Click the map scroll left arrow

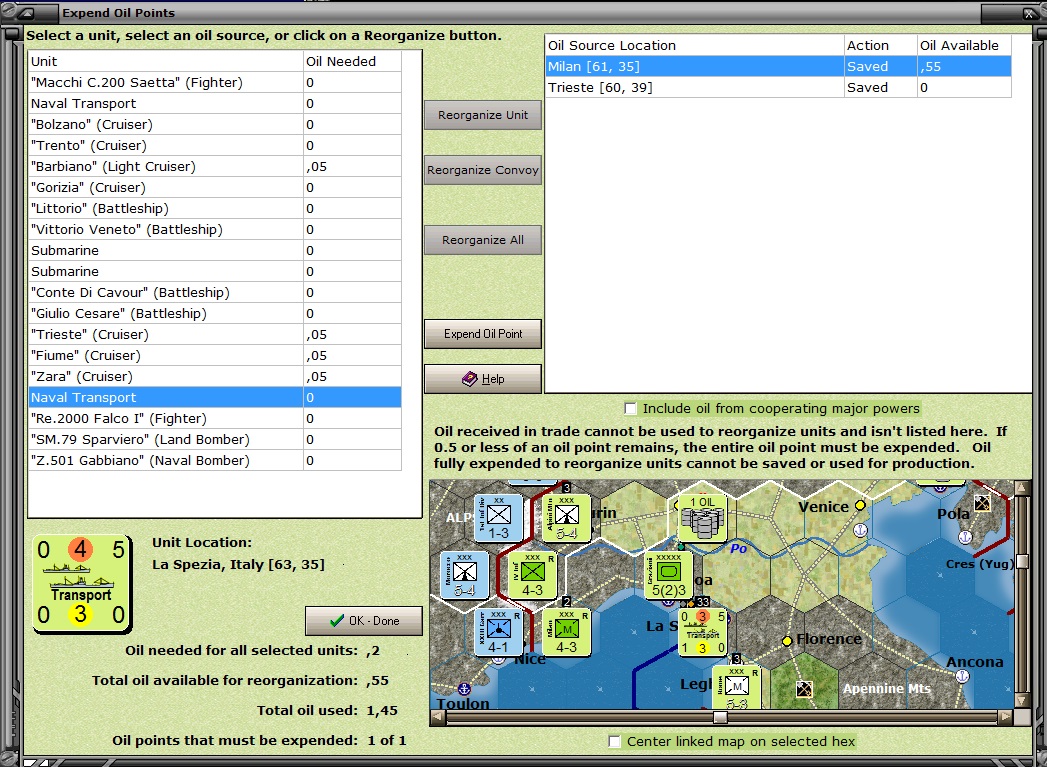(x=438, y=718)
